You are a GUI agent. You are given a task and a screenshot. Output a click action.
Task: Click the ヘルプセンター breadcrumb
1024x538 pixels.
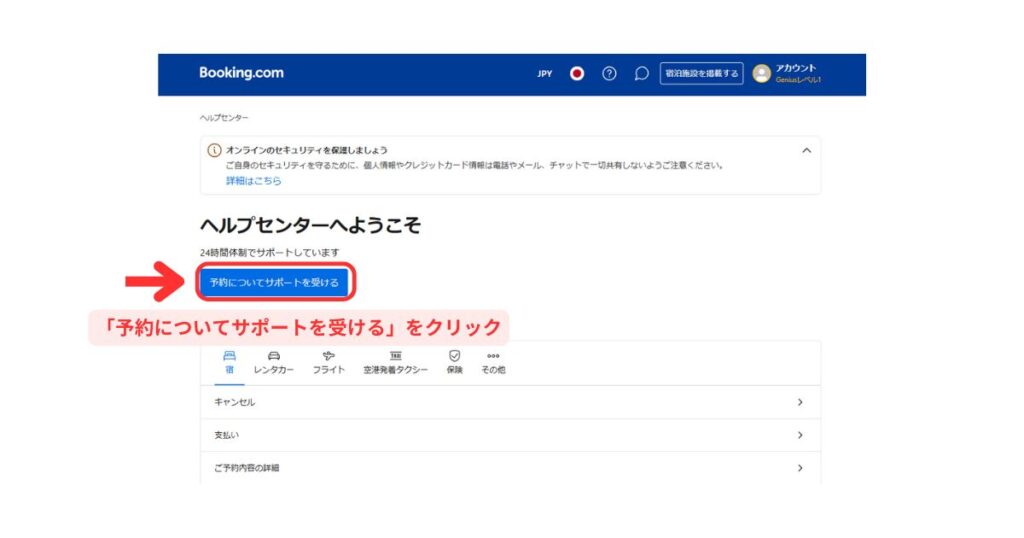point(224,118)
